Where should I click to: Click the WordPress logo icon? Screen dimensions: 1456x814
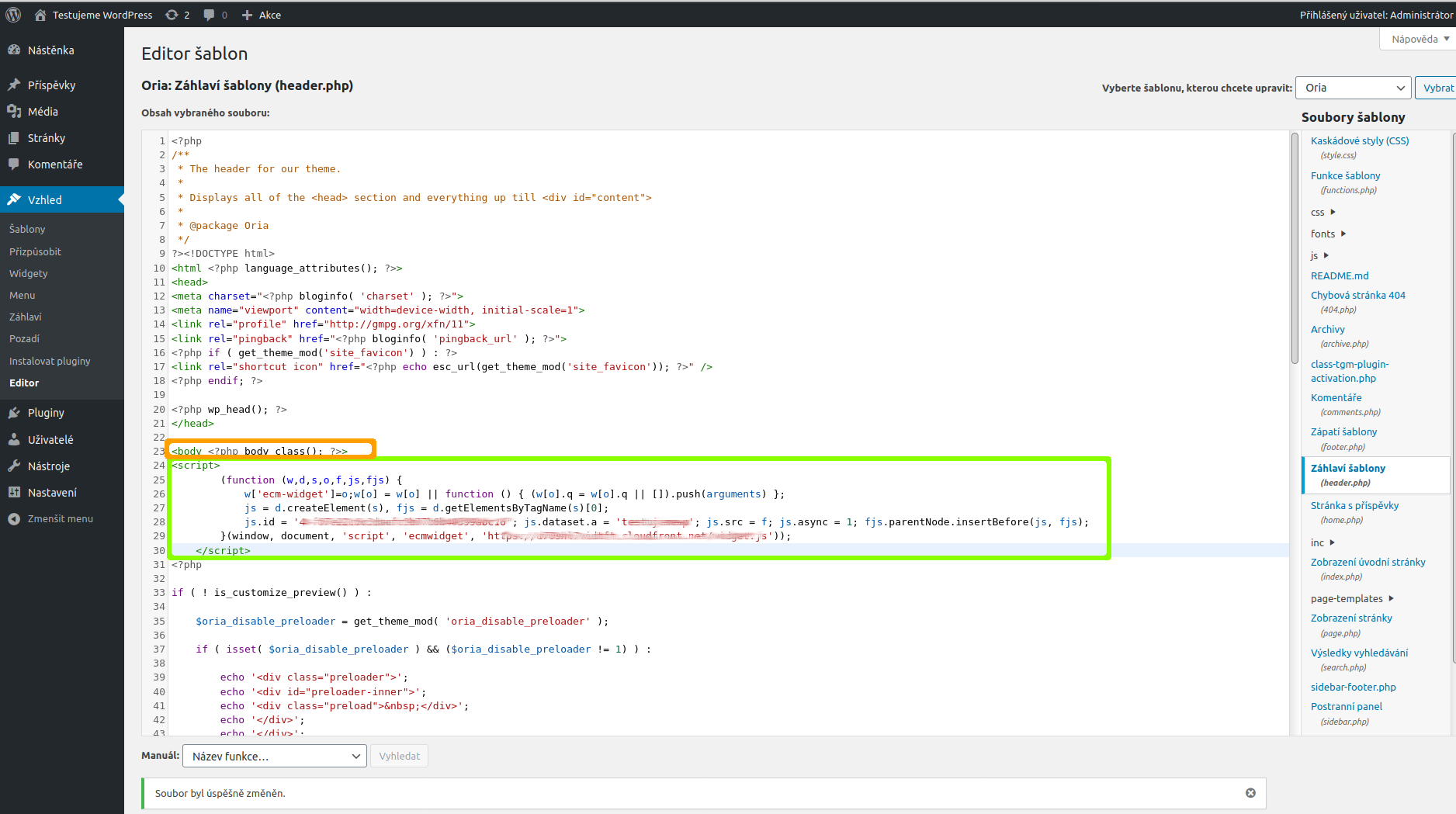(13, 15)
